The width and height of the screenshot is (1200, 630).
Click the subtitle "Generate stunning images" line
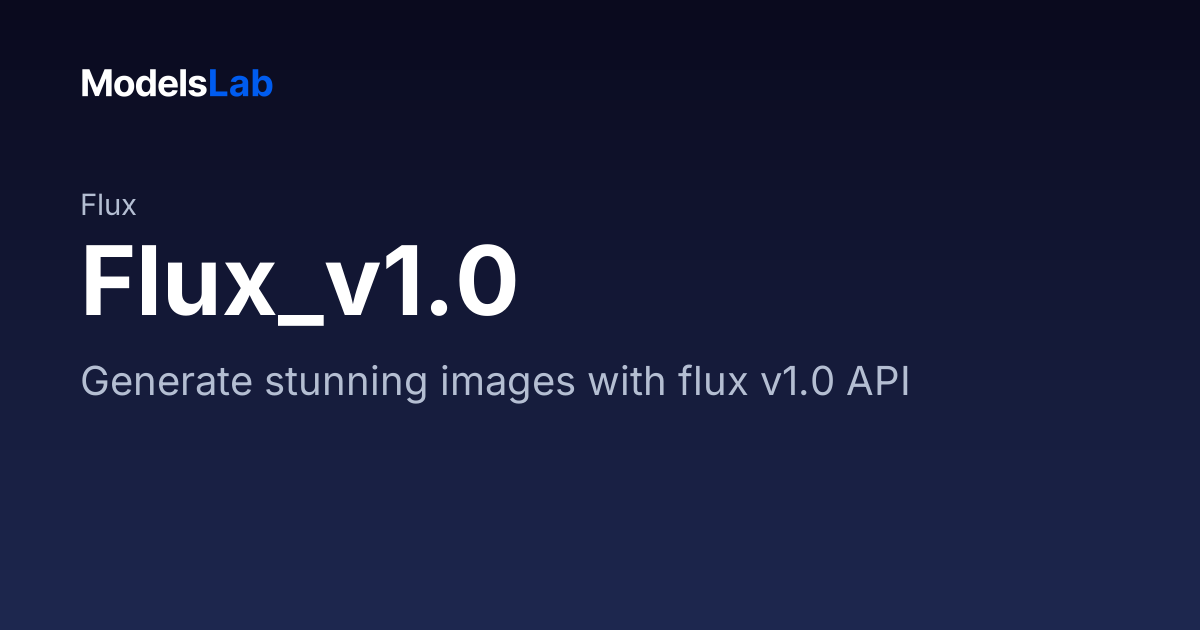coord(495,382)
